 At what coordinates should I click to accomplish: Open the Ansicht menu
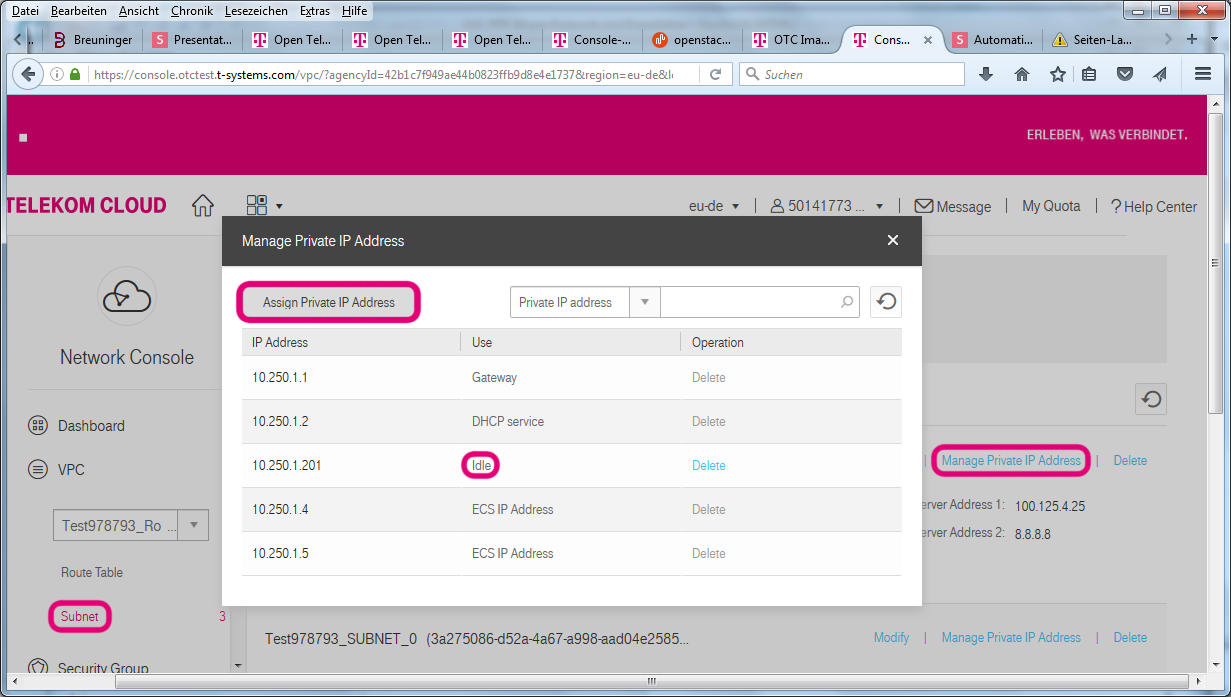pyautogui.click(x=139, y=10)
